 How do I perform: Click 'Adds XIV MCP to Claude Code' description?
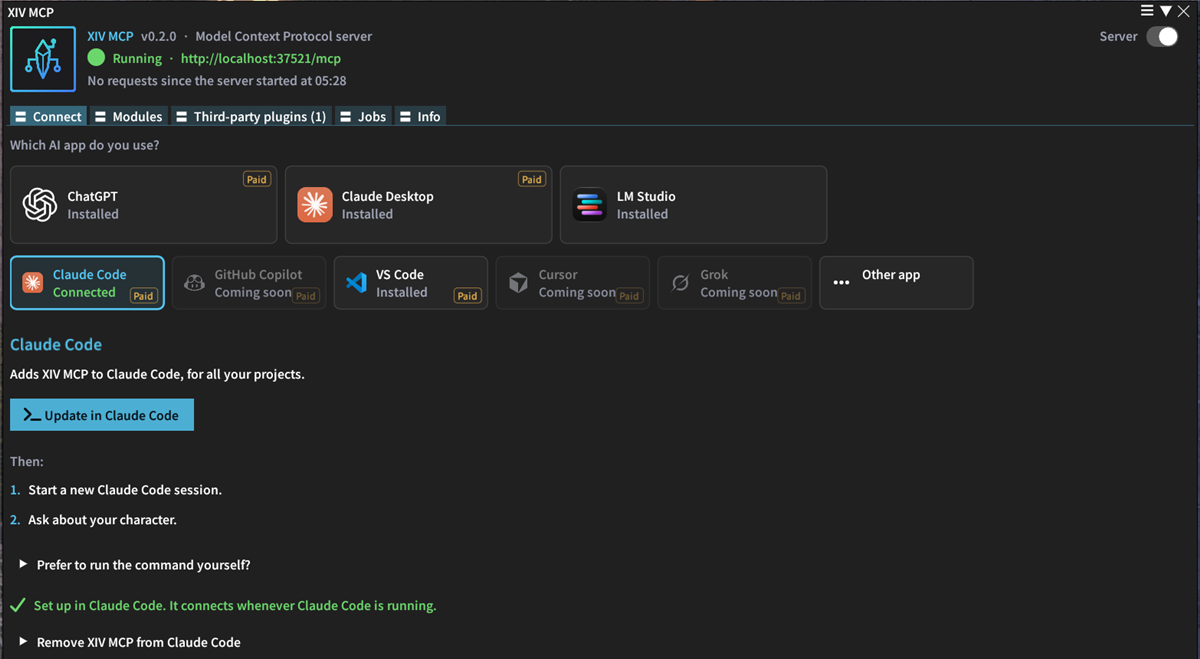click(x=157, y=374)
